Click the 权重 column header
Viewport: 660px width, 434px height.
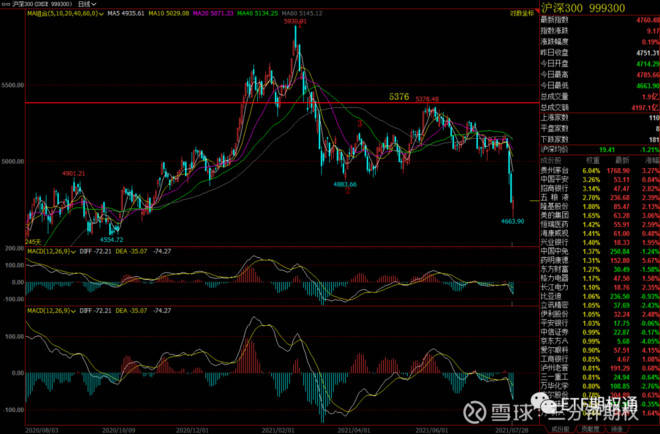591,160
